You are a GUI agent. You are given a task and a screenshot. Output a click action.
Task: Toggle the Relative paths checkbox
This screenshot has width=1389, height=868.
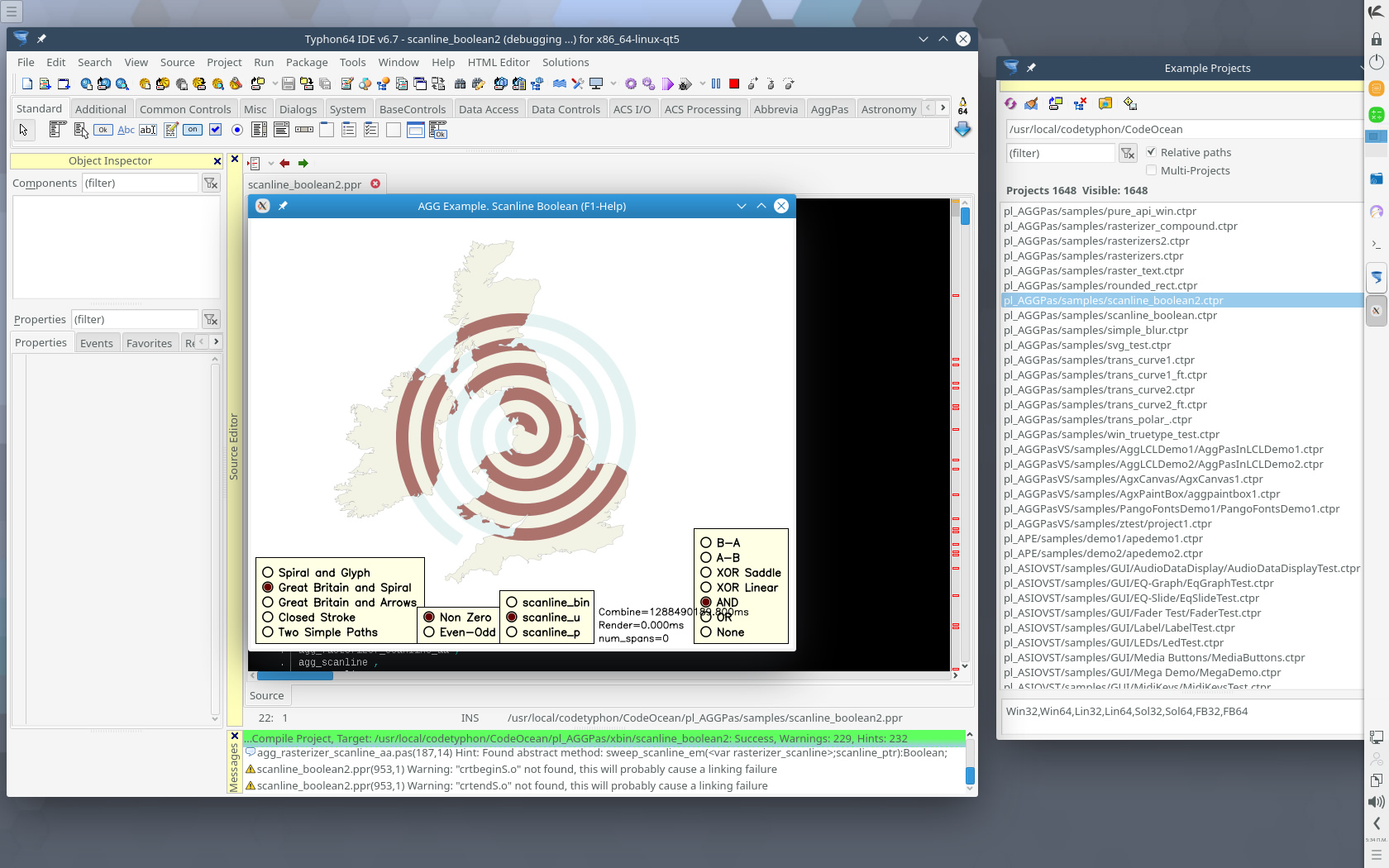[x=1151, y=152]
